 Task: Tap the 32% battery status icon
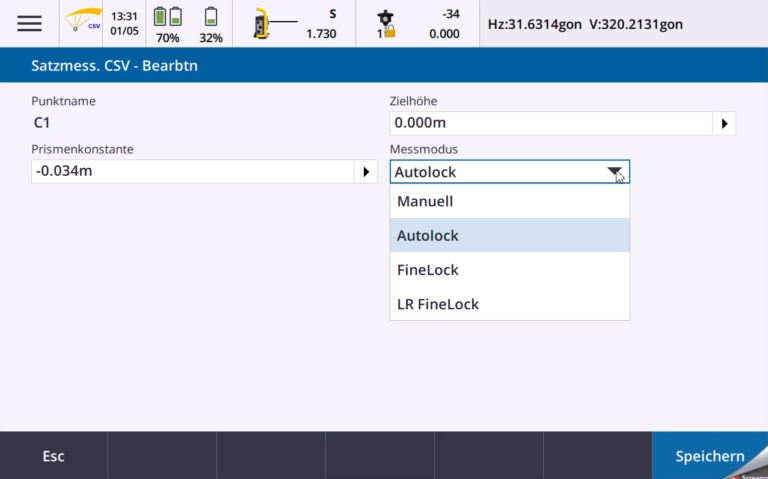pyautogui.click(x=211, y=24)
